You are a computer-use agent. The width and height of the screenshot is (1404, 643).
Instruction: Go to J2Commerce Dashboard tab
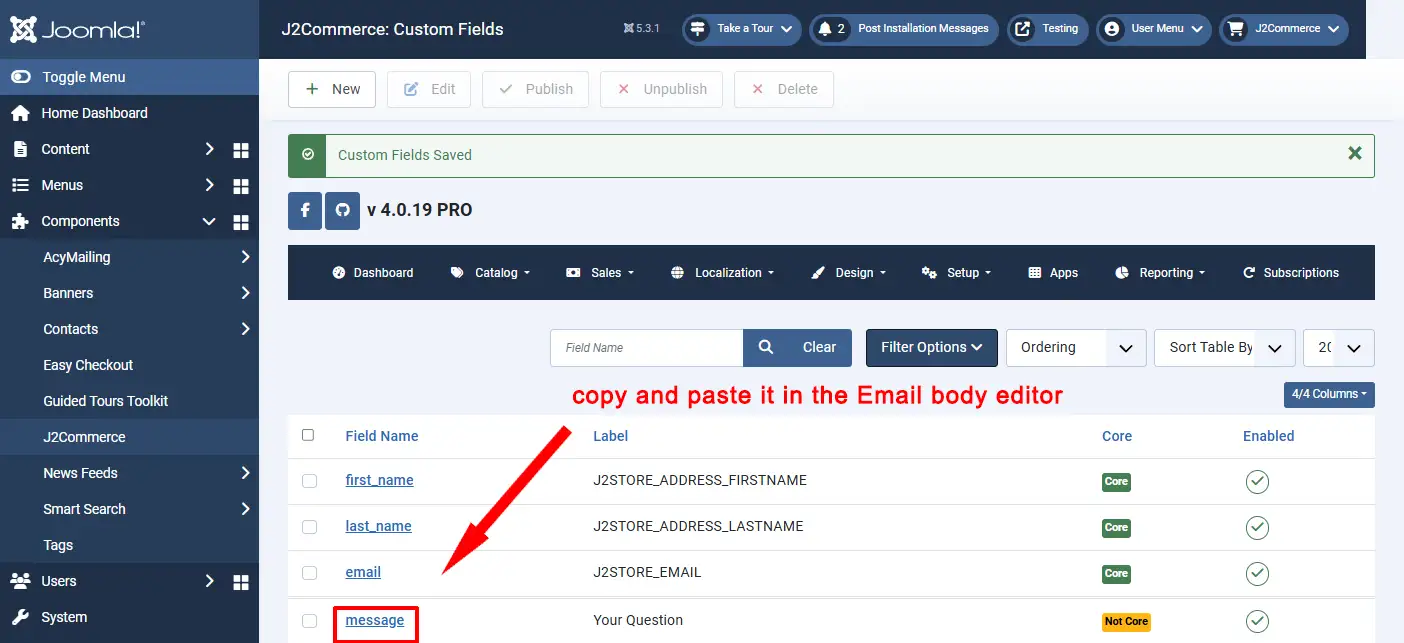[373, 273]
